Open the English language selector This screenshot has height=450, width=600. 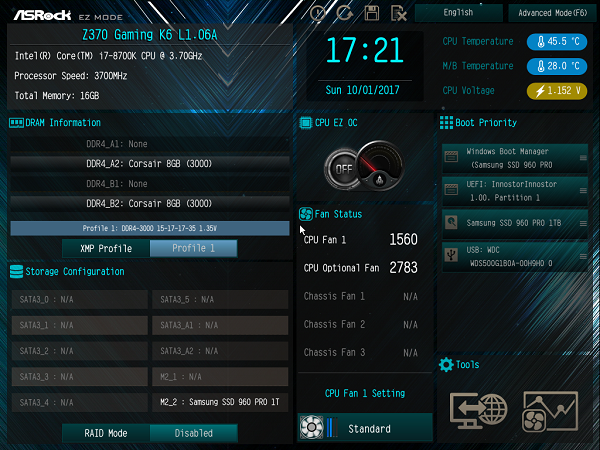click(x=458, y=13)
